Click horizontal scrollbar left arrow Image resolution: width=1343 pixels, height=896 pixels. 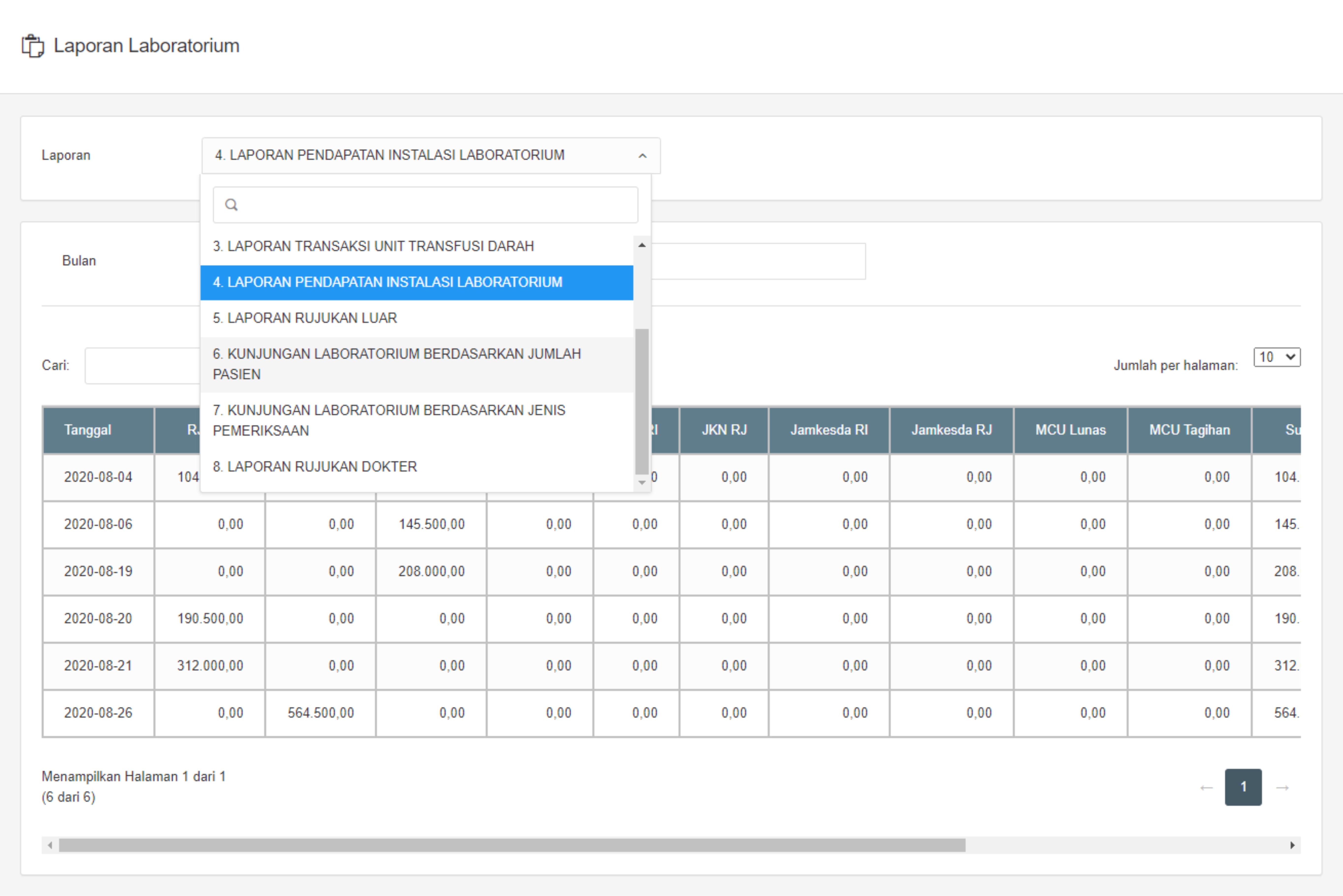click(50, 845)
